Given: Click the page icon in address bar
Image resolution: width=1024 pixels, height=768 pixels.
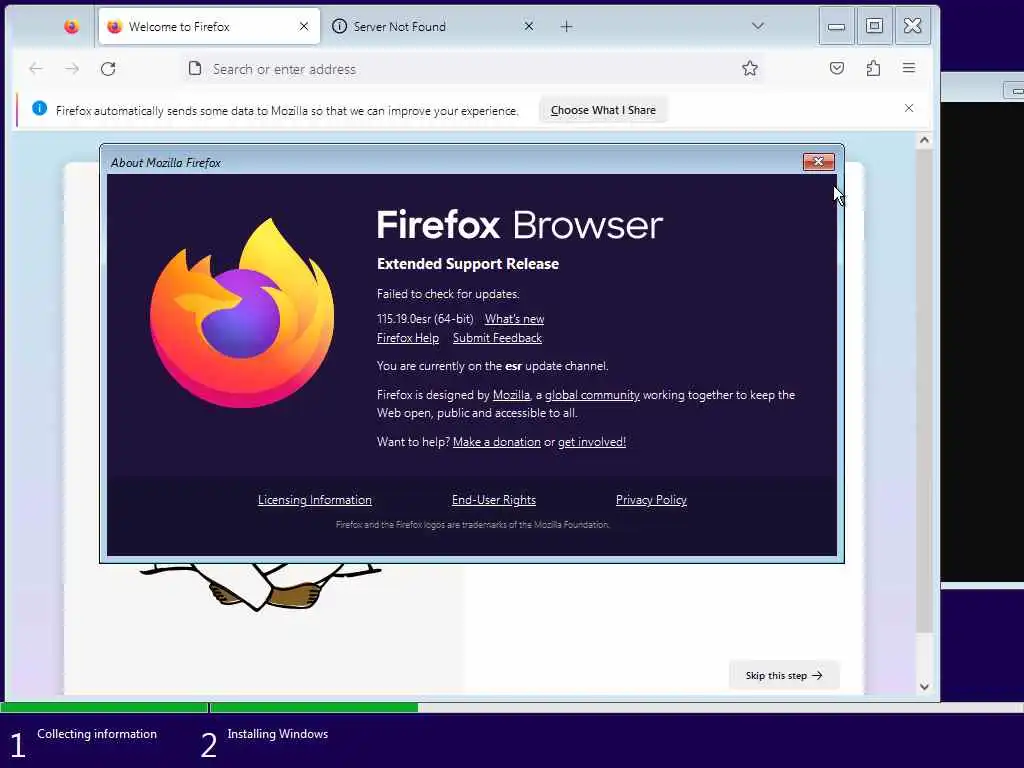Looking at the screenshot, I should tap(195, 68).
